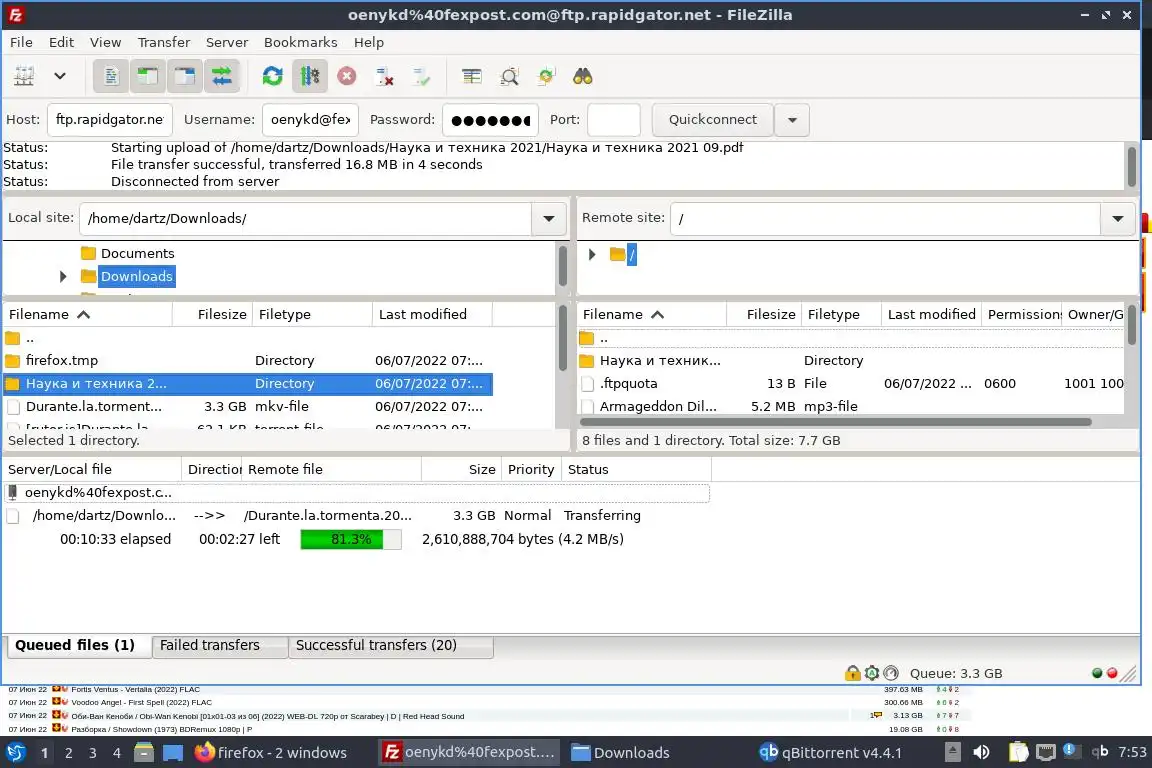Cancel the current operation

[347, 76]
